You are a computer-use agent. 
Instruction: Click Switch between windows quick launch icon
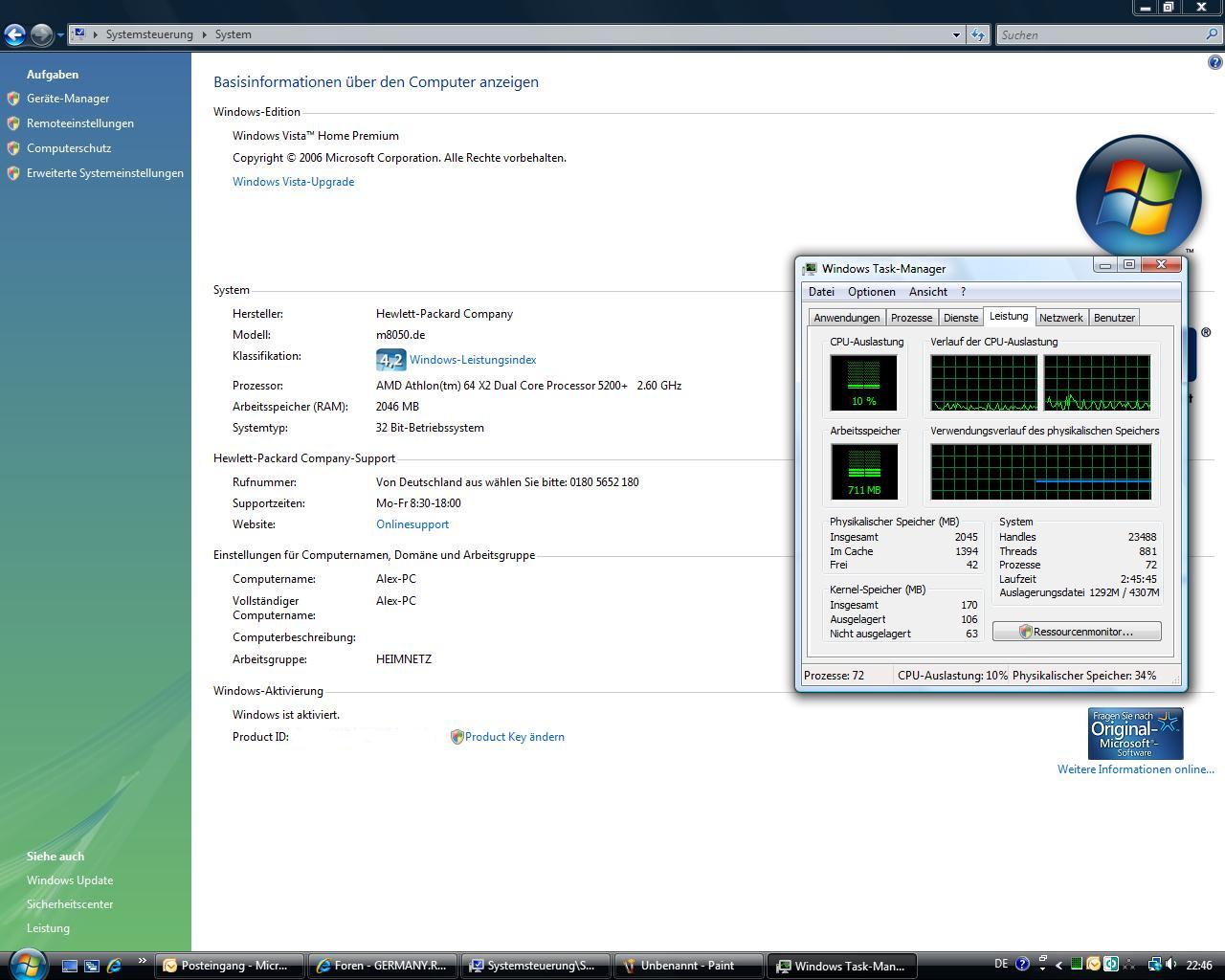pos(92,967)
